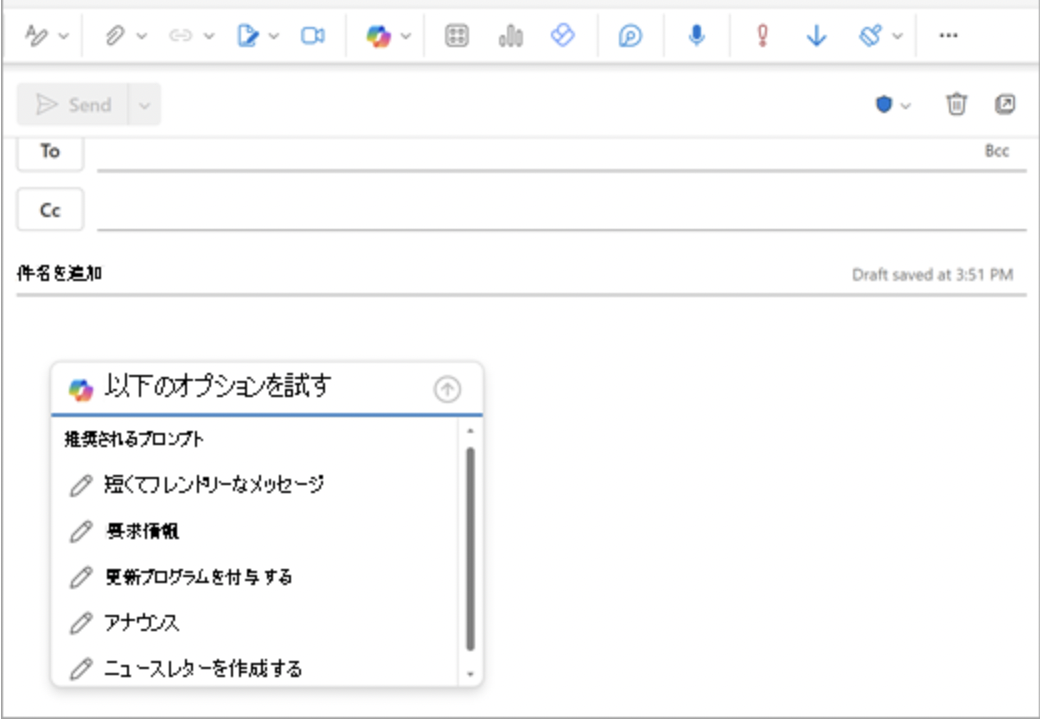Image resolution: width=1040 pixels, height=720 pixels.
Task: Open the Send options dropdown arrow
Action: click(x=144, y=104)
